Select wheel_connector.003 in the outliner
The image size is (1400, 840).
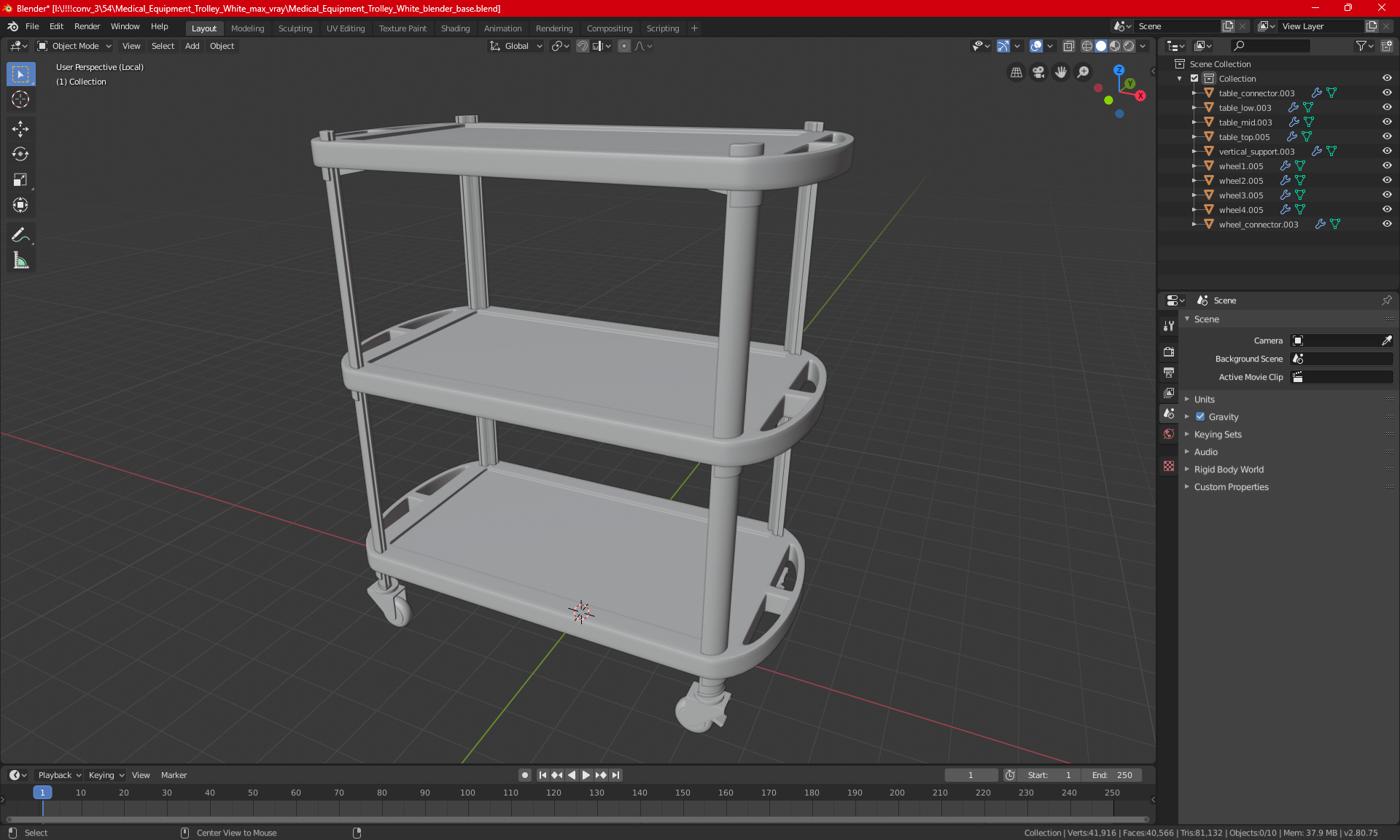(x=1258, y=224)
